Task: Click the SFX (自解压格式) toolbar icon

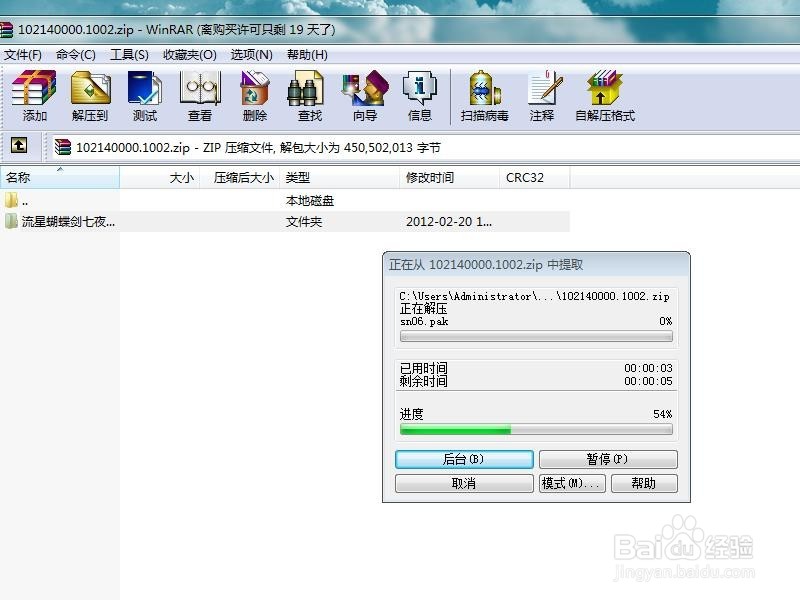Action: (605, 96)
